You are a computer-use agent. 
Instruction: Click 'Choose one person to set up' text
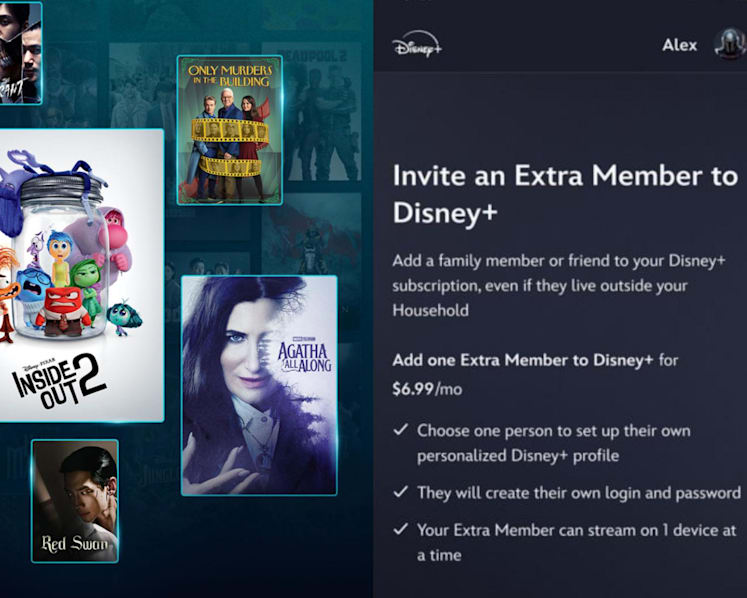tap(554, 443)
